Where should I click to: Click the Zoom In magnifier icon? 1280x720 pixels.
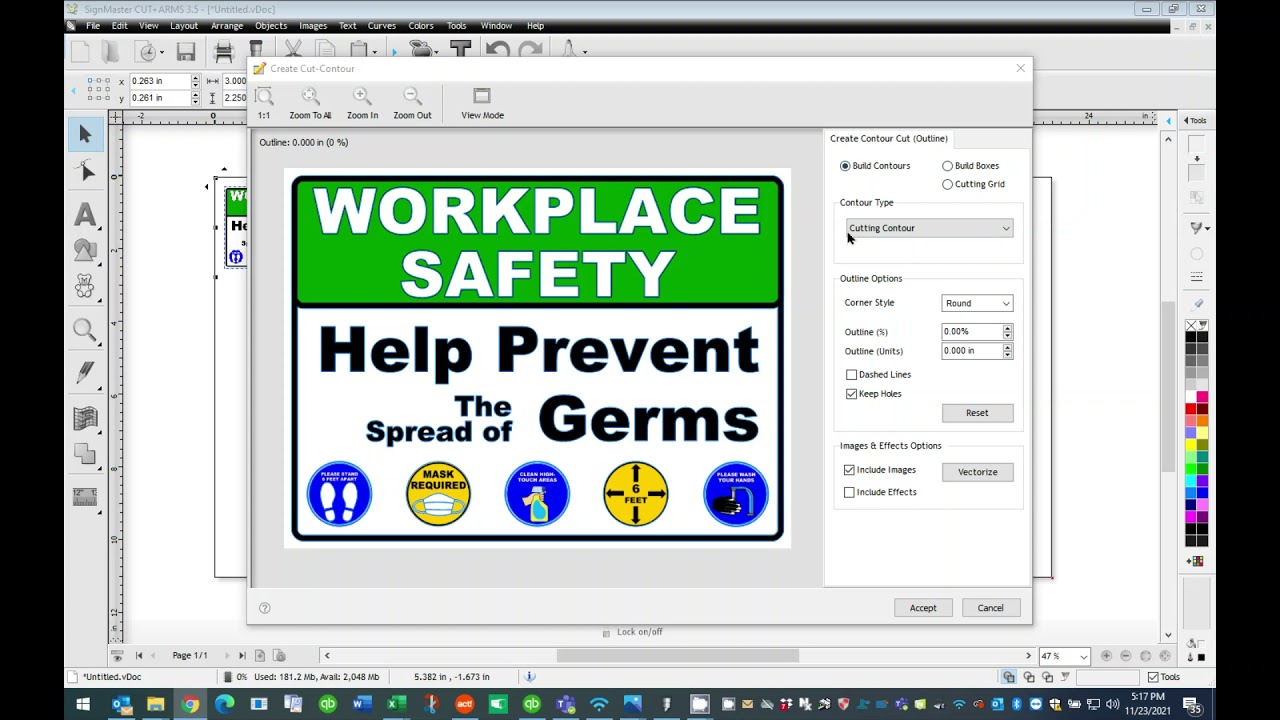[362, 96]
